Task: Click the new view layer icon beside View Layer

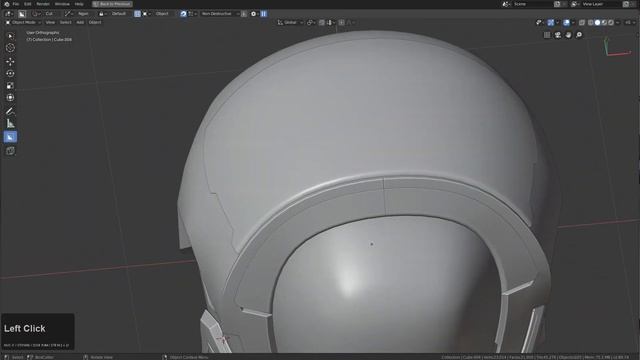Action: [x=626, y=4]
